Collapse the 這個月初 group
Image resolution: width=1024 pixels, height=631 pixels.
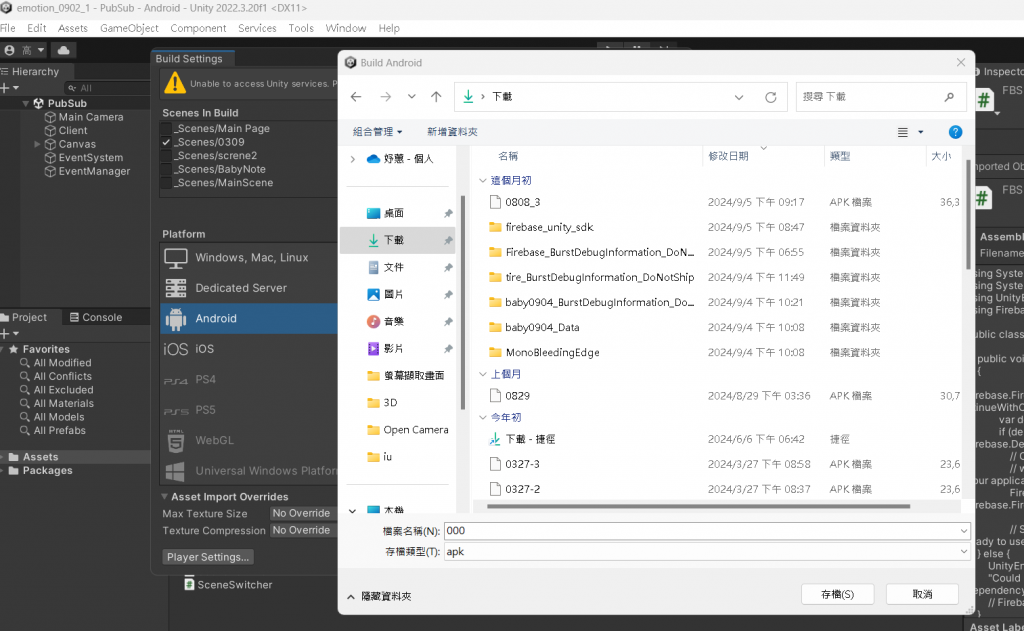tap(483, 180)
